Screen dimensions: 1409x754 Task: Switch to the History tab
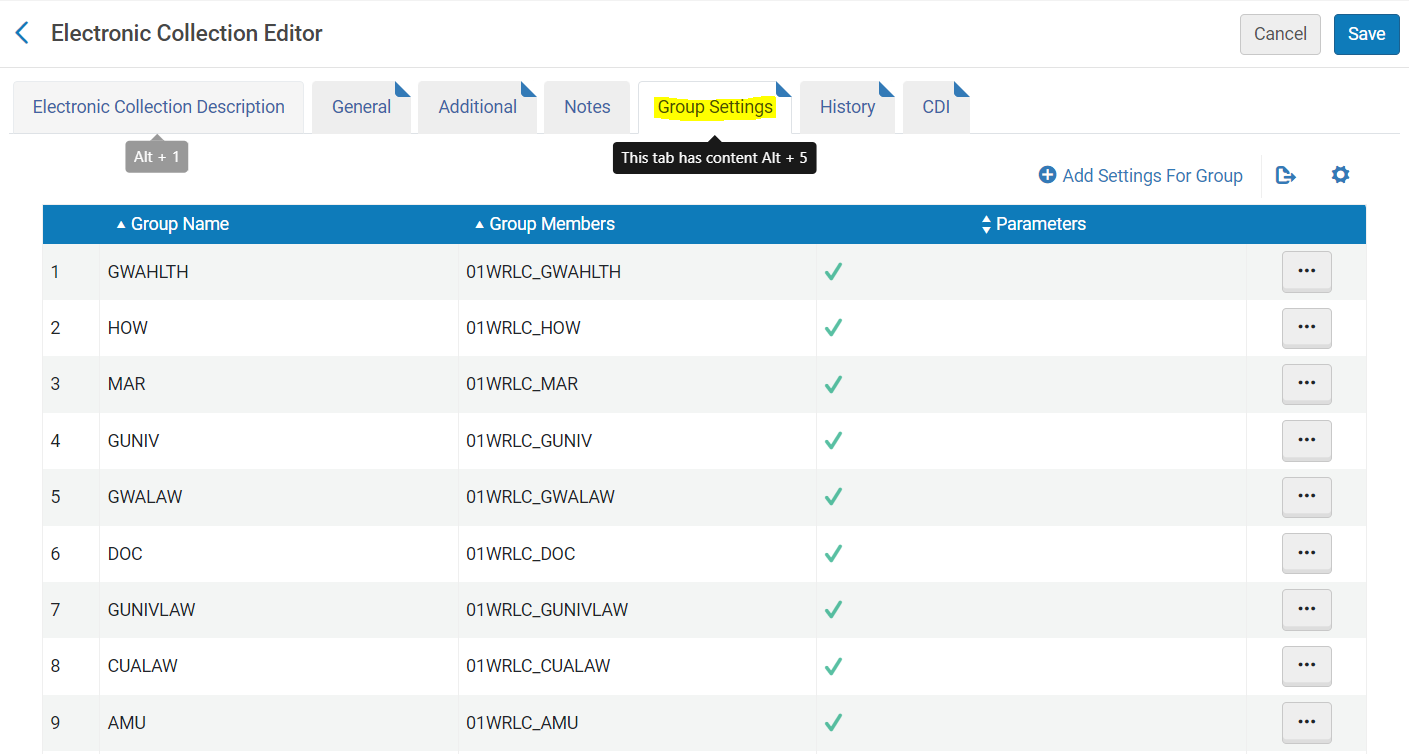(x=847, y=107)
